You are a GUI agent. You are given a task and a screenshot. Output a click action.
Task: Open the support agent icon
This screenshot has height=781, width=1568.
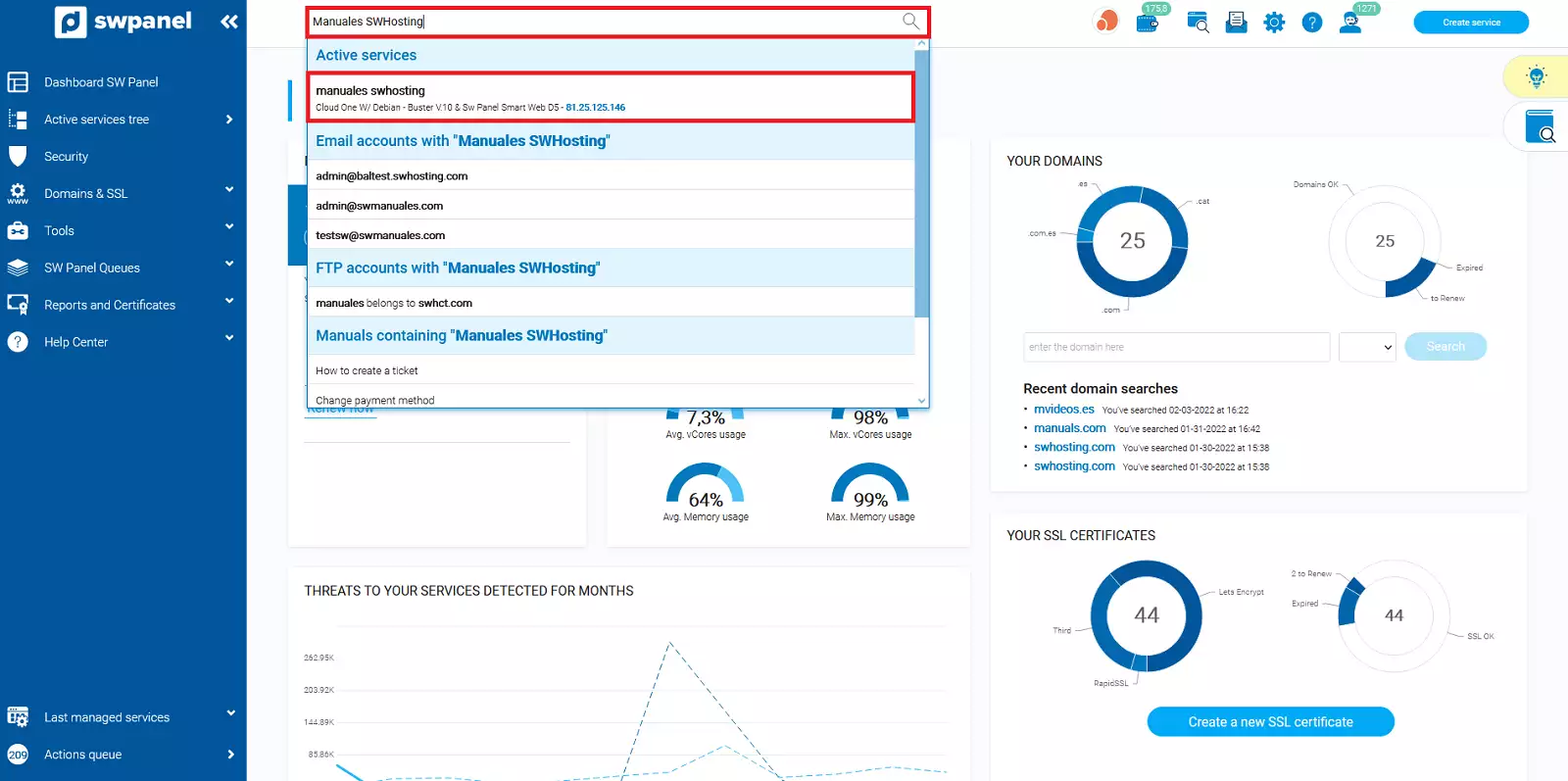[1350, 23]
